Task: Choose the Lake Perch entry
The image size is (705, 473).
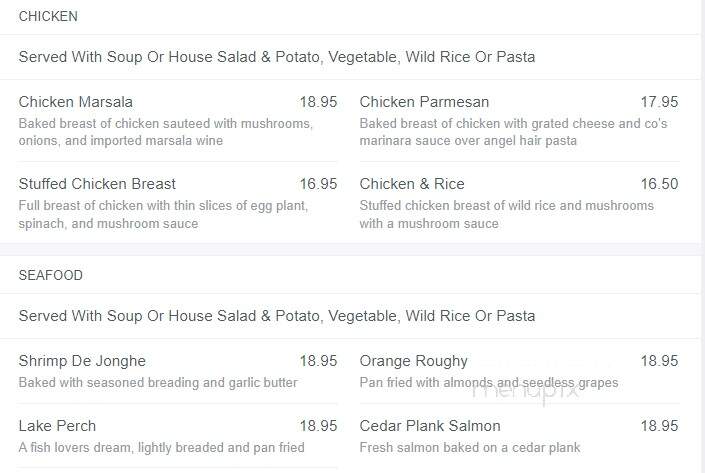Action: pos(57,426)
